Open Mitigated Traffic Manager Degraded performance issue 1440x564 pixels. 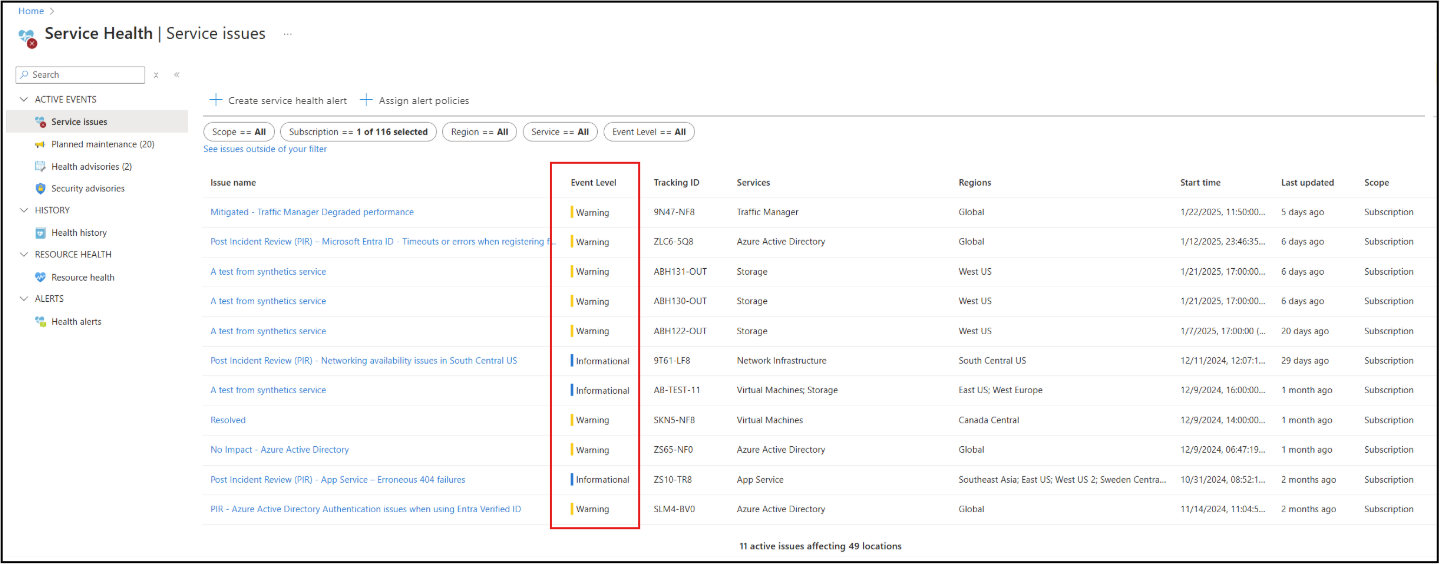click(x=311, y=212)
